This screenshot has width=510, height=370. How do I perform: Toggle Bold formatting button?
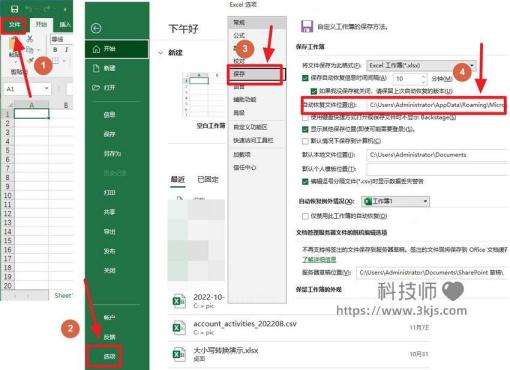click(55, 50)
